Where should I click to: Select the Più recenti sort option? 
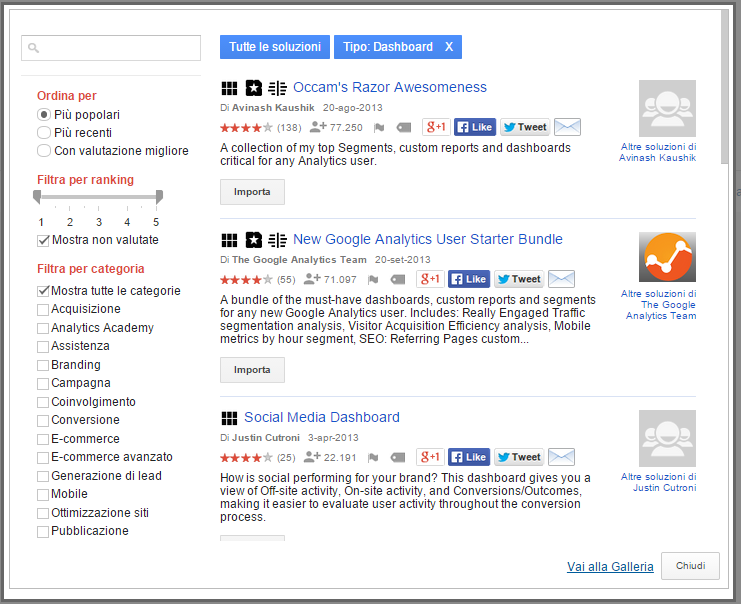(44, 133)
